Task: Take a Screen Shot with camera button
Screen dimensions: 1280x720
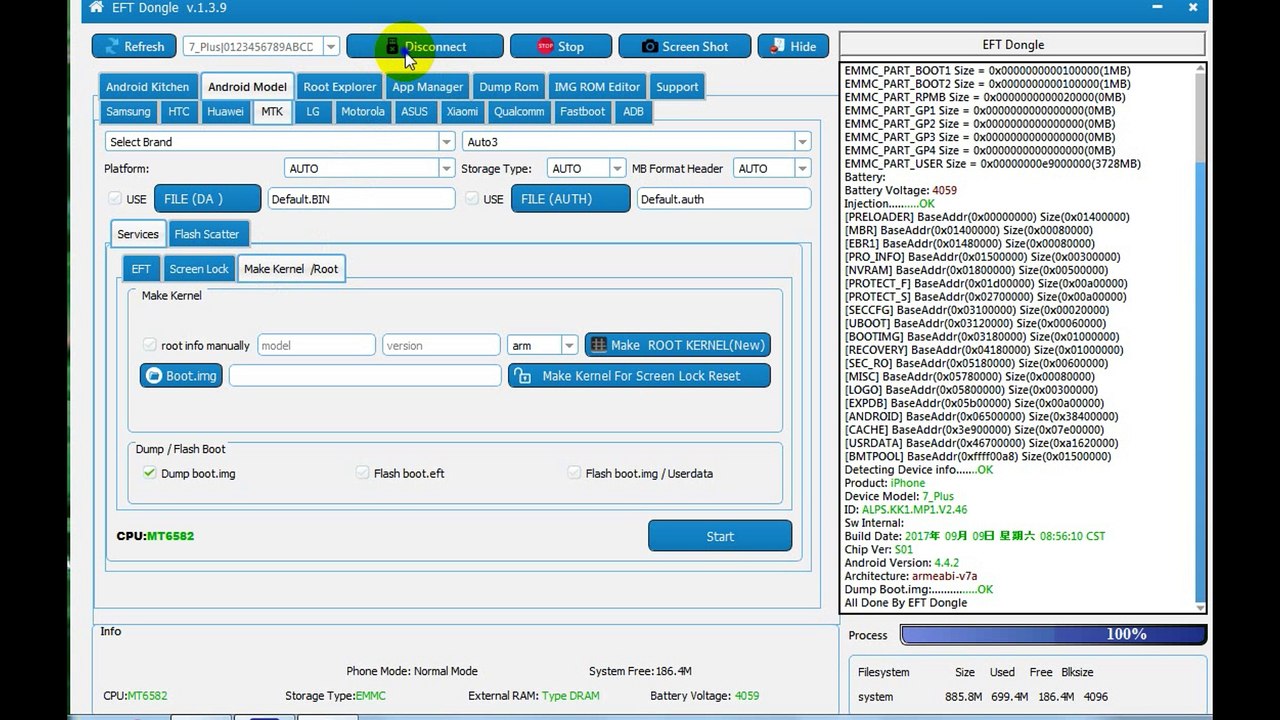Action: click(x=685, y=46)
